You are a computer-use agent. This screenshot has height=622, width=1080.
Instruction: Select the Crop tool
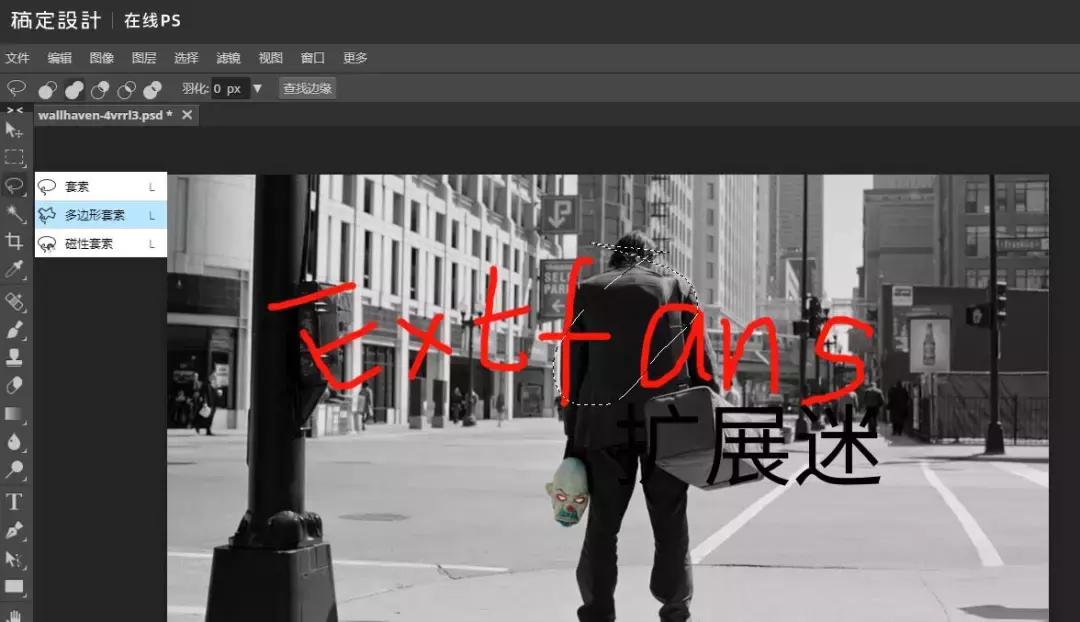(x=14, y=242)
